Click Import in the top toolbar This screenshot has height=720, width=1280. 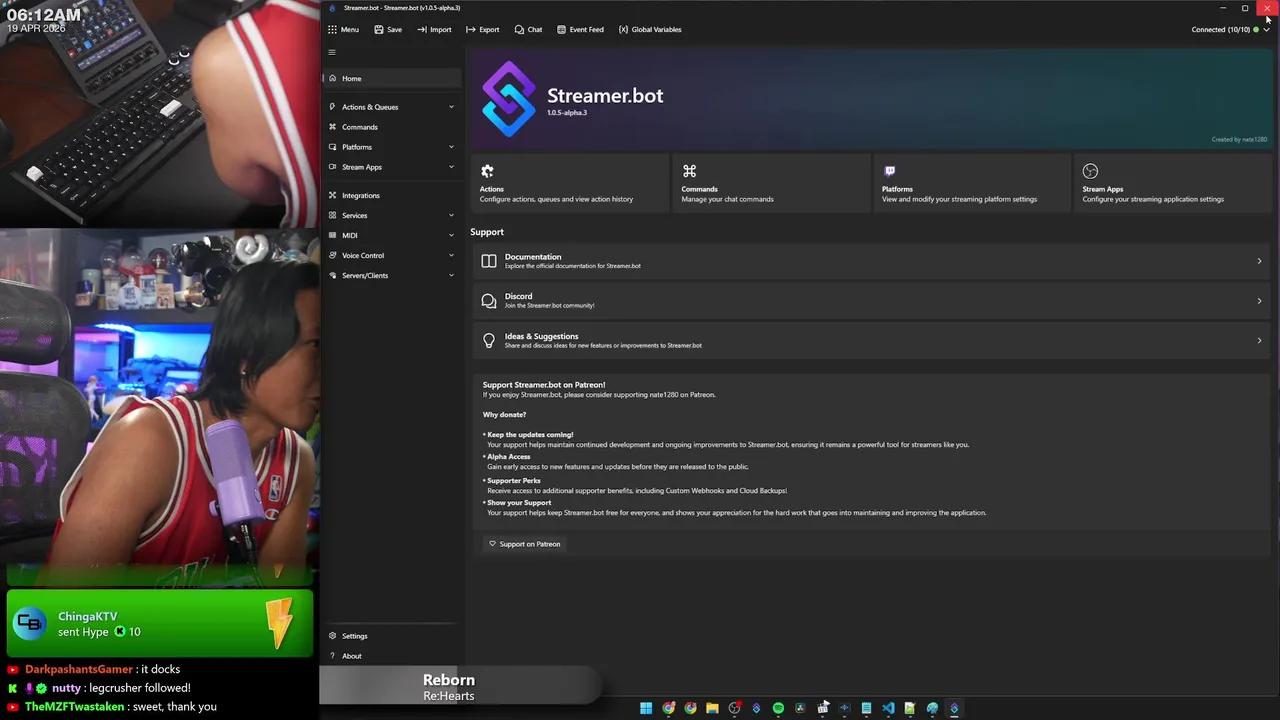click(434, 29)
